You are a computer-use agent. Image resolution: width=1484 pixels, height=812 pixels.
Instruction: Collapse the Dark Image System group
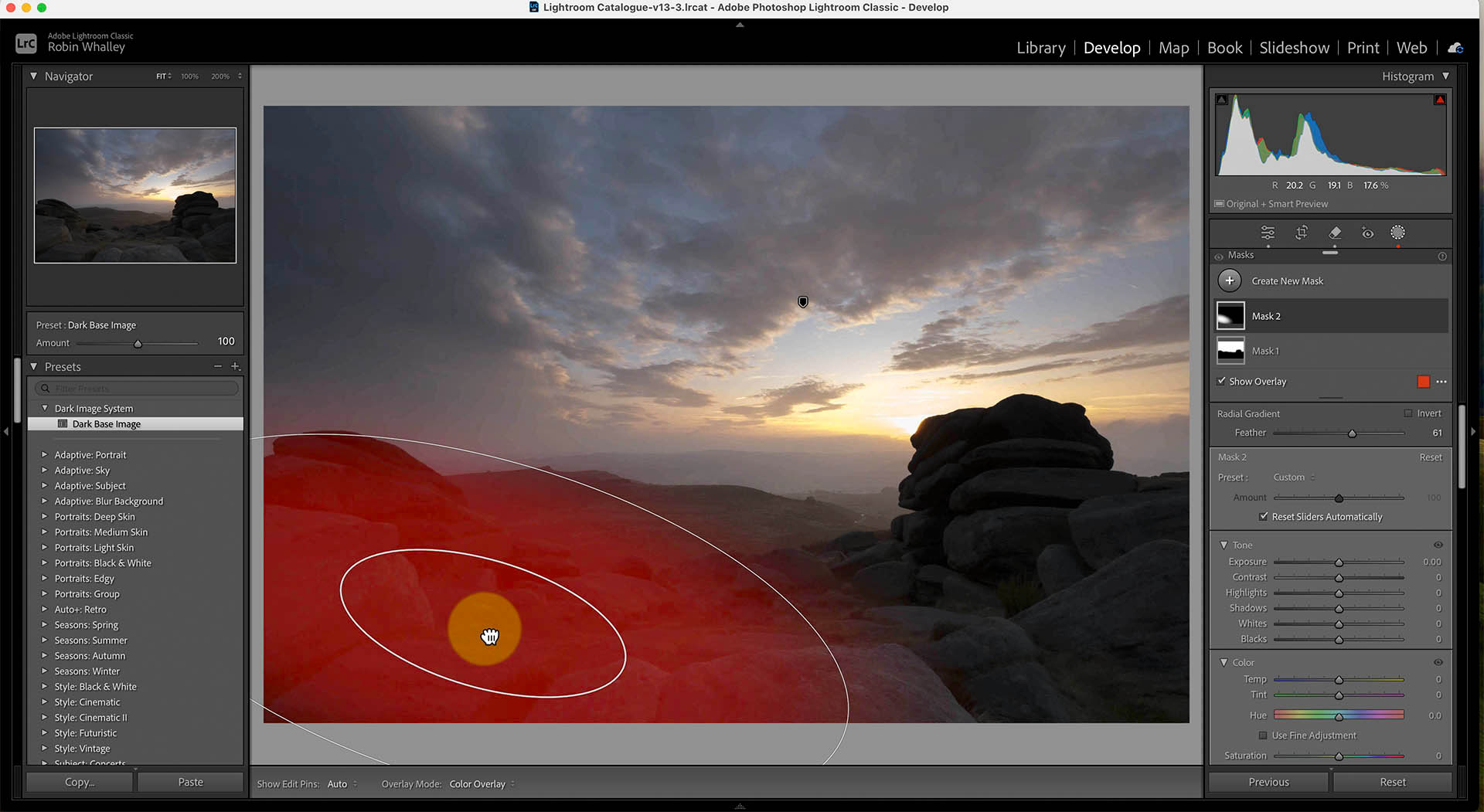coord(44,408)
